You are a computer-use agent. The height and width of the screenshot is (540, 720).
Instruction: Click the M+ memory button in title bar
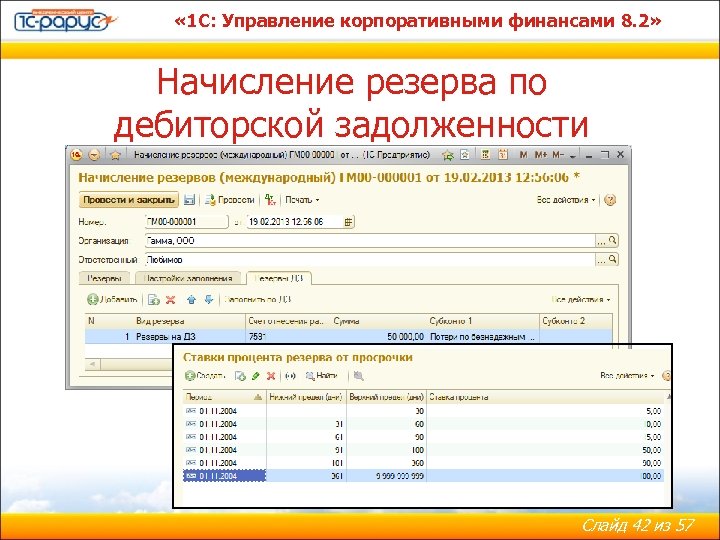540,155
